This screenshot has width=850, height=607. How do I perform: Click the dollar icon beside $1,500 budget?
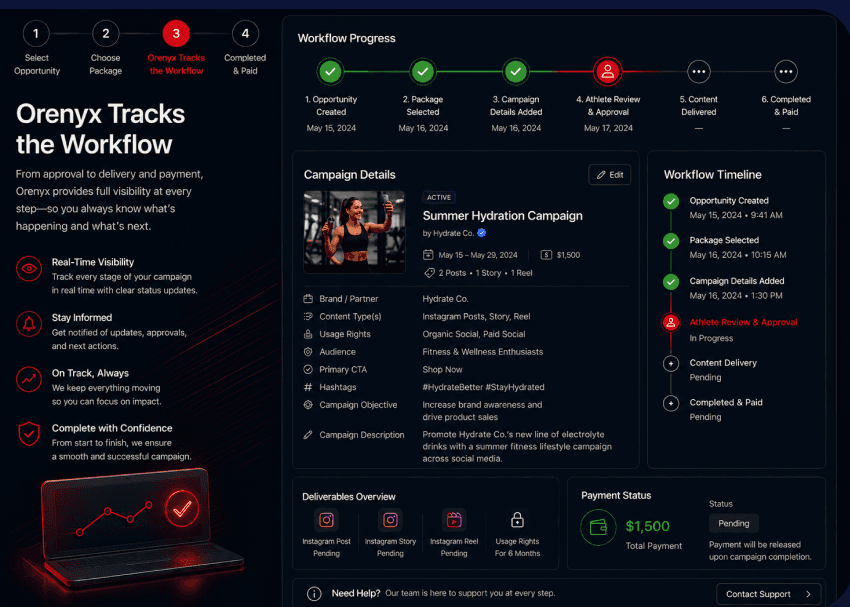click(546, 255)
